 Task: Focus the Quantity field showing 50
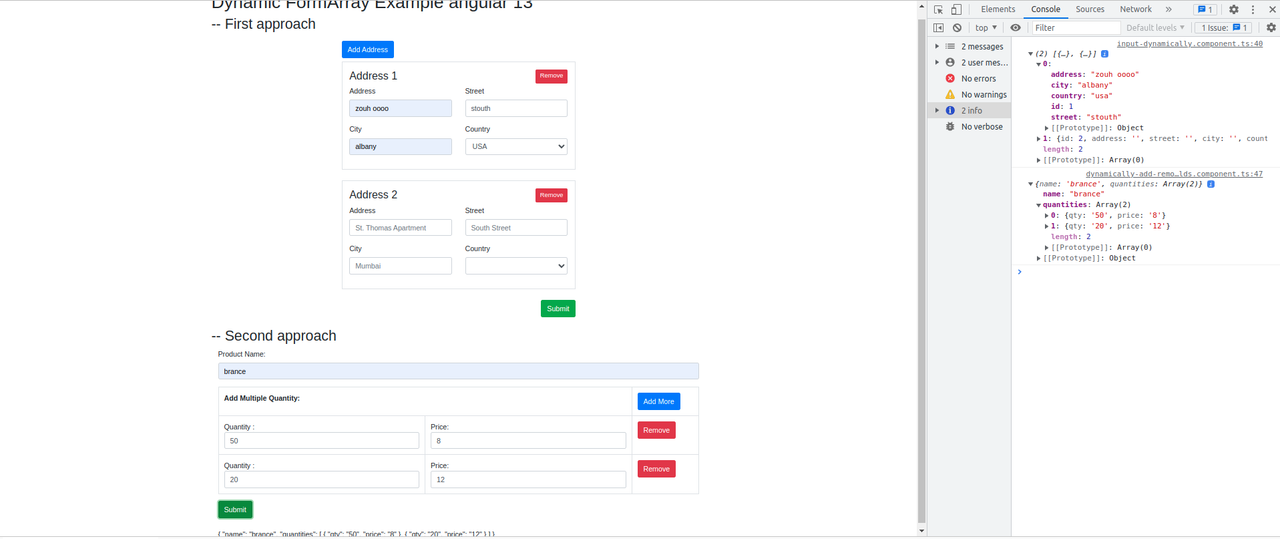321,441
